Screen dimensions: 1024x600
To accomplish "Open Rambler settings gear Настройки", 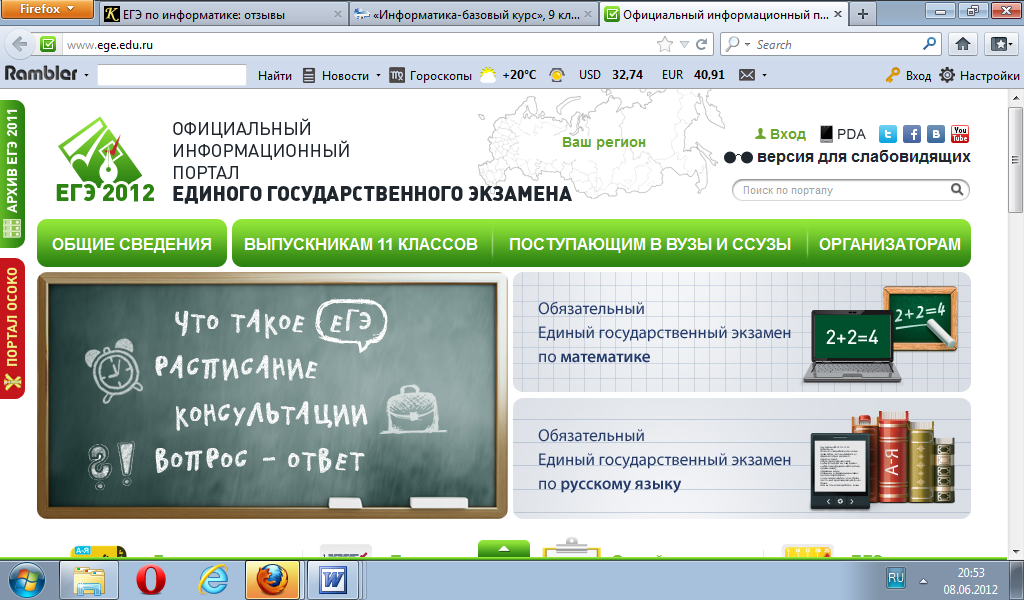I will click(x=979, y=75).
